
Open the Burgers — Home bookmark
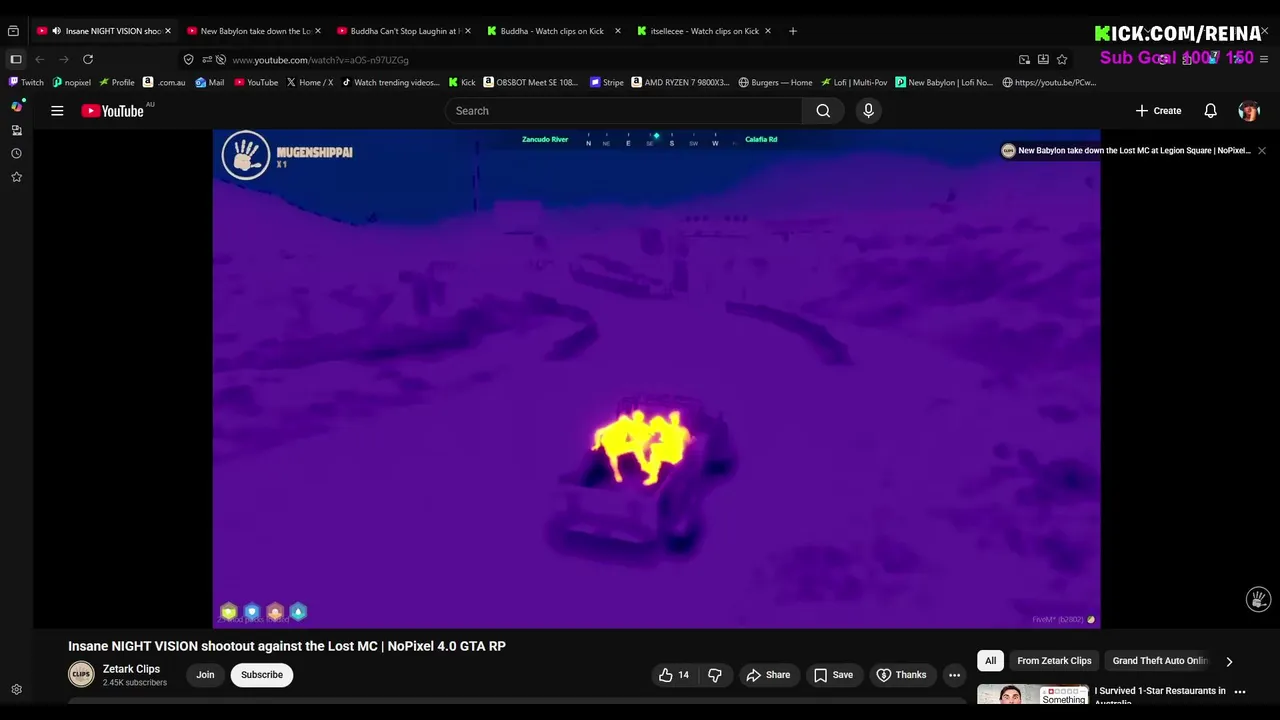(x=776, y=83)
